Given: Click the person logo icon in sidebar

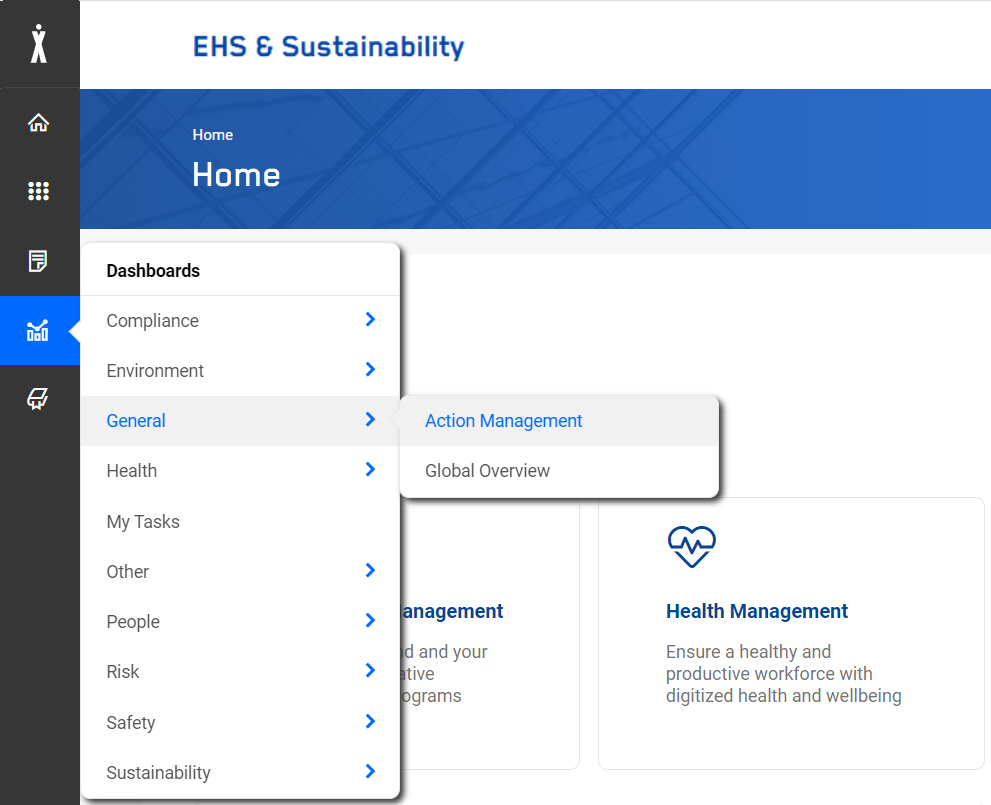Looking at the screenshot, I should [39, 43].
